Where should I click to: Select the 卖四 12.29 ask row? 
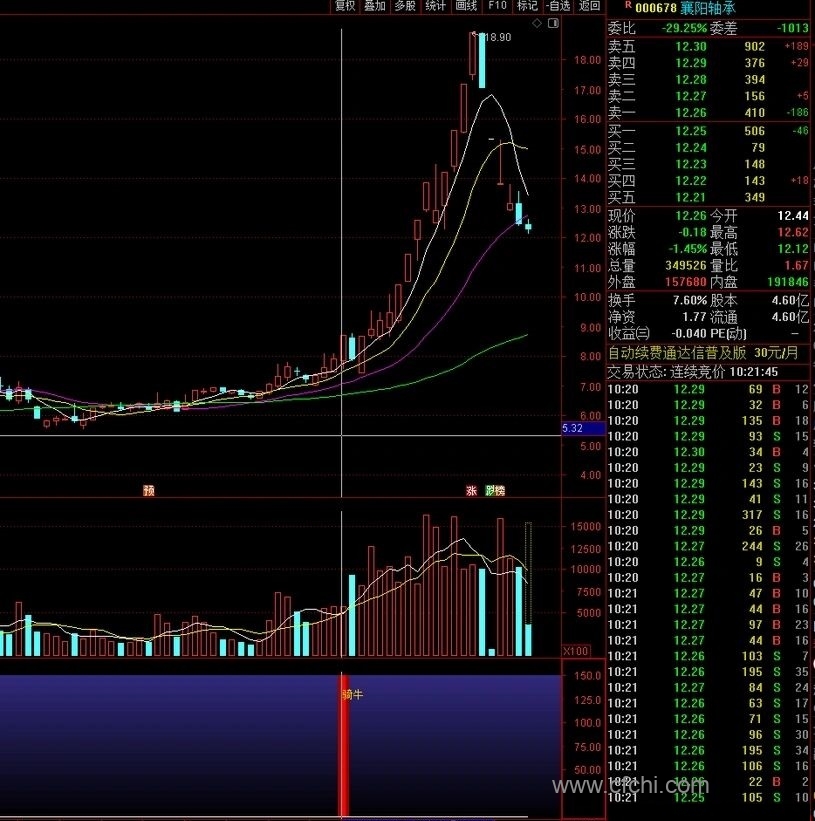pyautogui.click(x=708, y=63)
